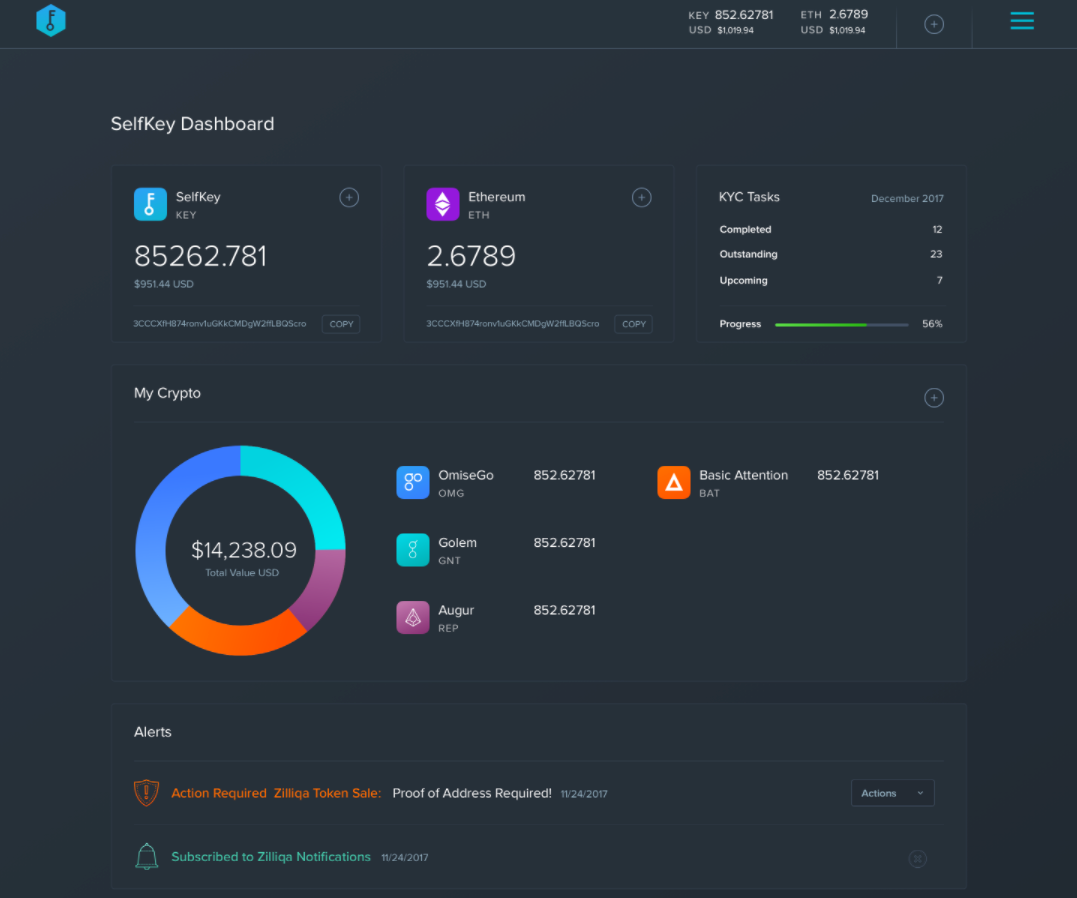Click the 56% progress value
Image resolution: width=1077 pixels, height=898 pixels.
(932, 324)
